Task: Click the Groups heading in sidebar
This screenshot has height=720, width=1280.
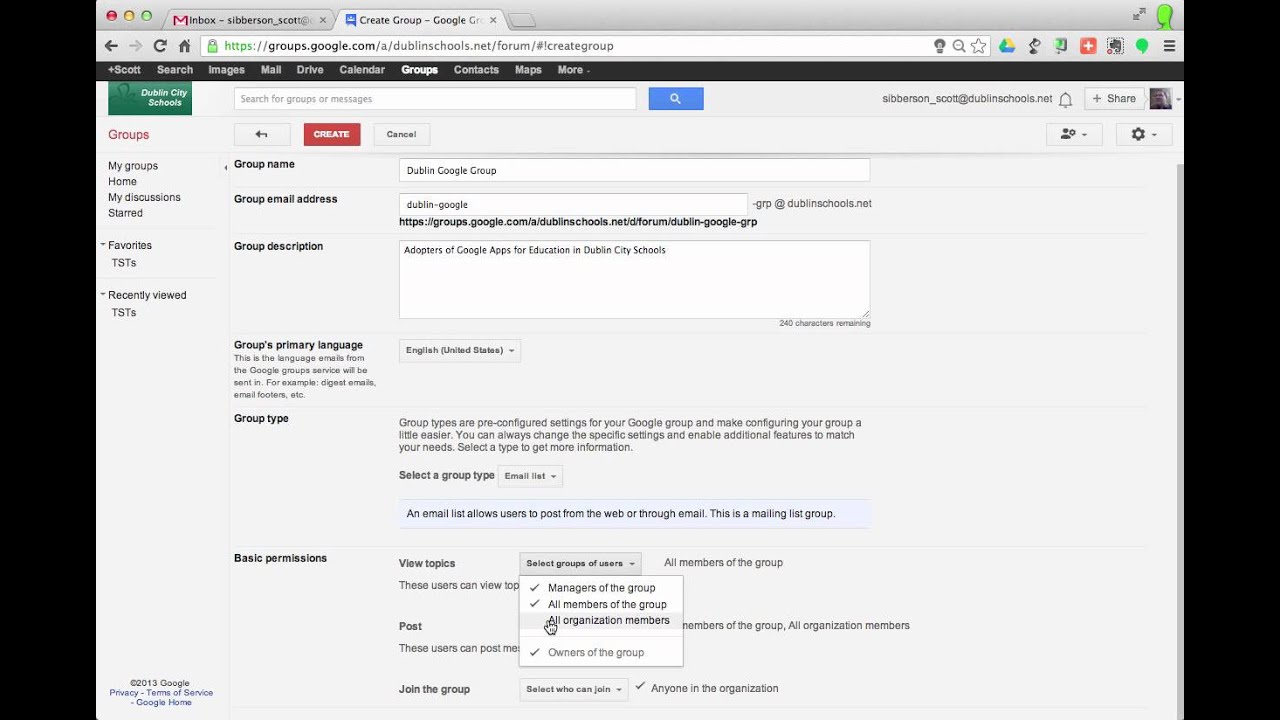Action: pos(128,134)
